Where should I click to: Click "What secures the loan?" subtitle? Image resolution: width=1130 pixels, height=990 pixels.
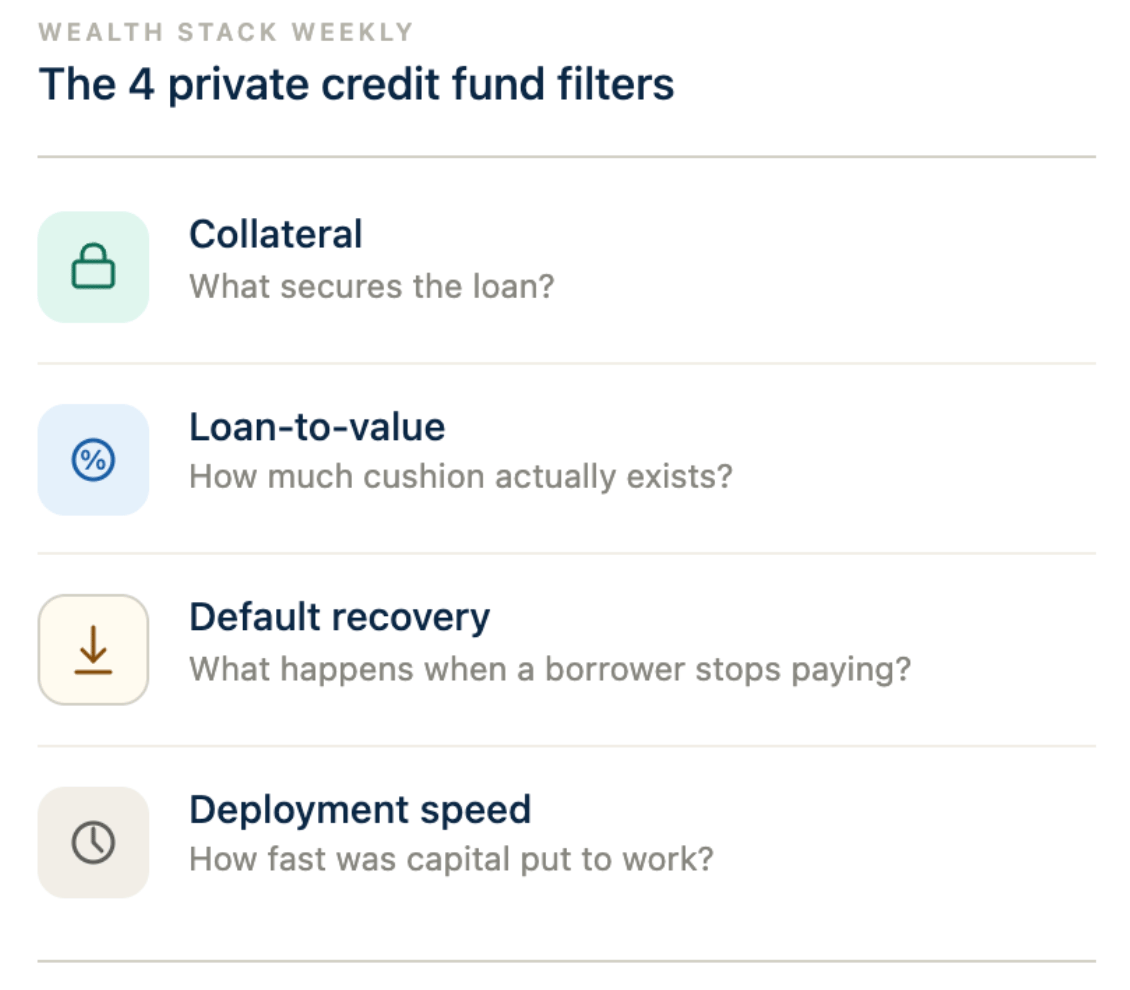pos(371,287)
